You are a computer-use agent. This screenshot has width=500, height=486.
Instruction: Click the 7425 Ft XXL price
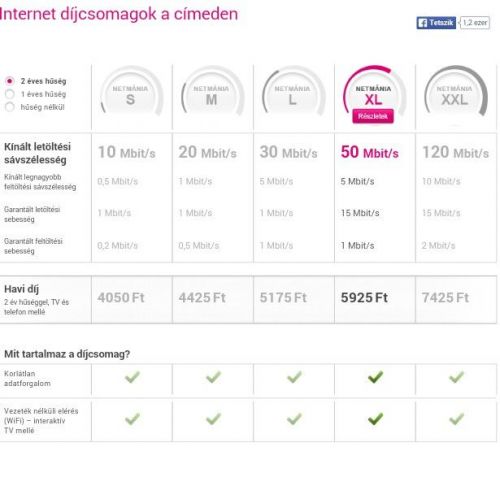445,298
